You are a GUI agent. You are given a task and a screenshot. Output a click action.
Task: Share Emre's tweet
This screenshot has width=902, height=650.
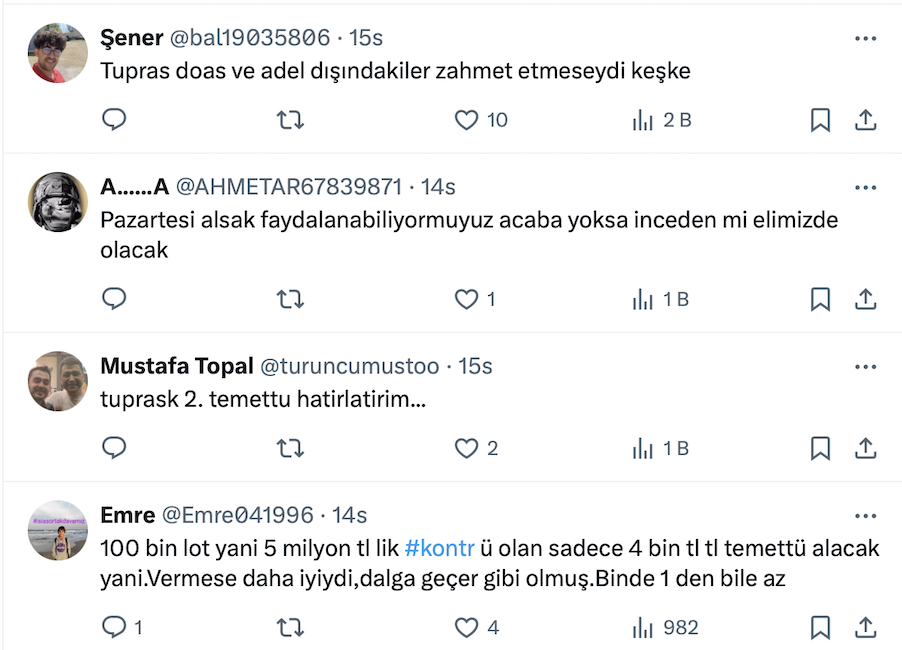click(x=866, y=627)
